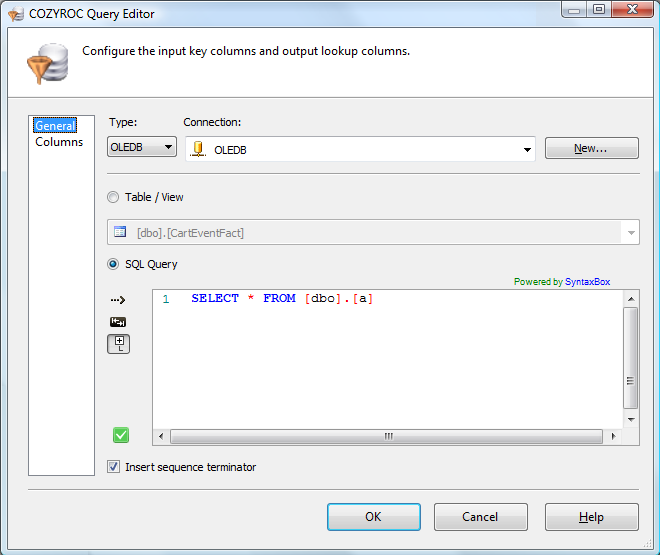Click the Cancel button
The height and width of the screenshot is (555, 660).
481,517
